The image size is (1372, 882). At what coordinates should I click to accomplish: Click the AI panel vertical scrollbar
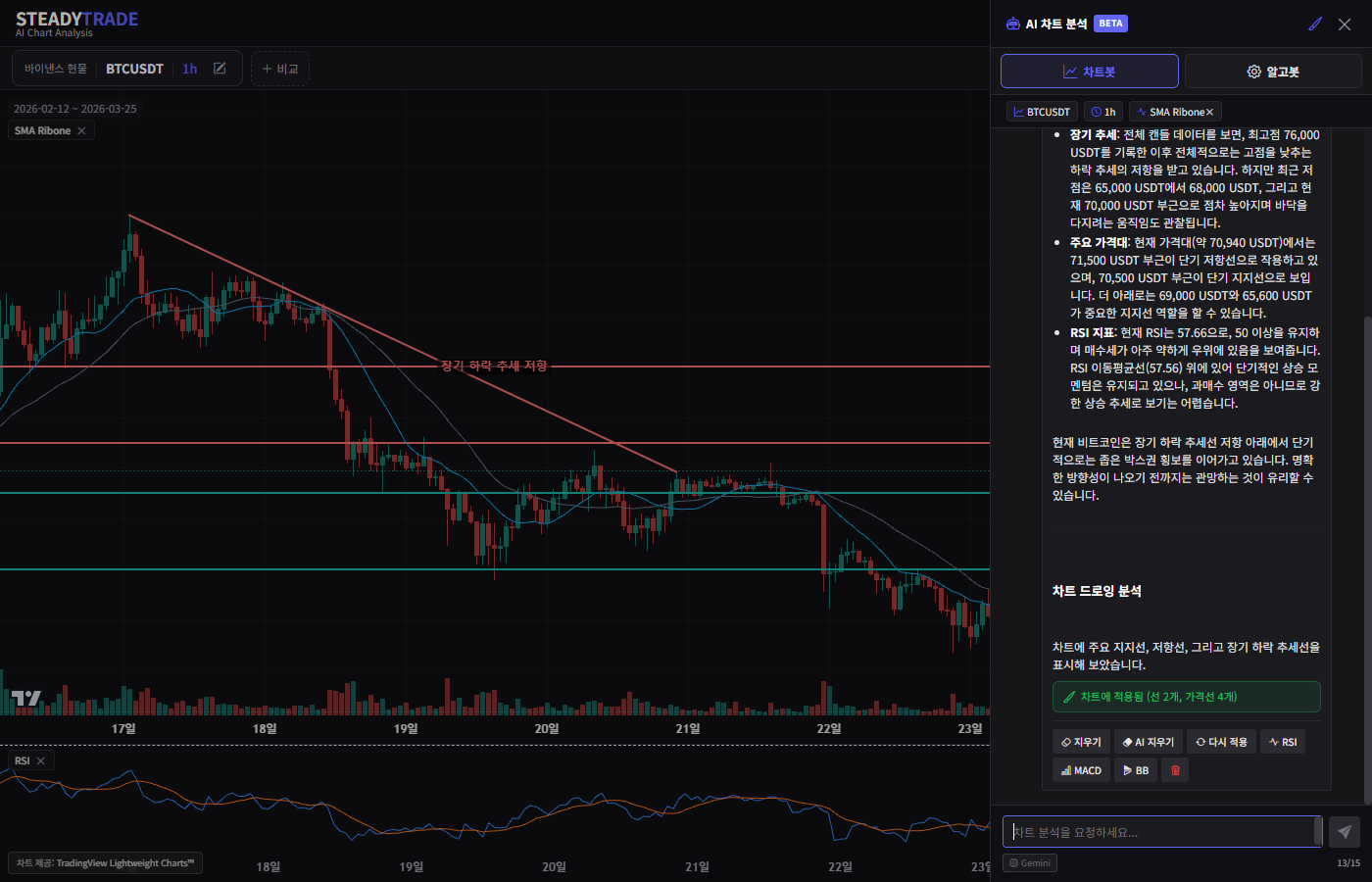[x=1367, y=559]
